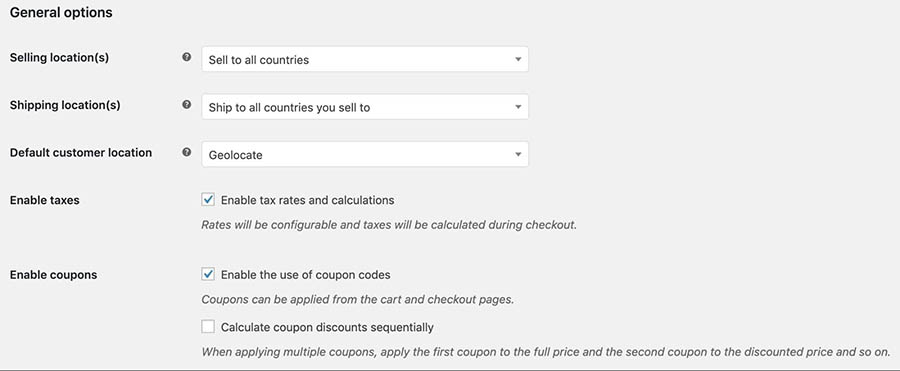Open the 'Sell to all countries' dropdown
The height and width of the screenshot is (371, 900).
click(365, 59)
